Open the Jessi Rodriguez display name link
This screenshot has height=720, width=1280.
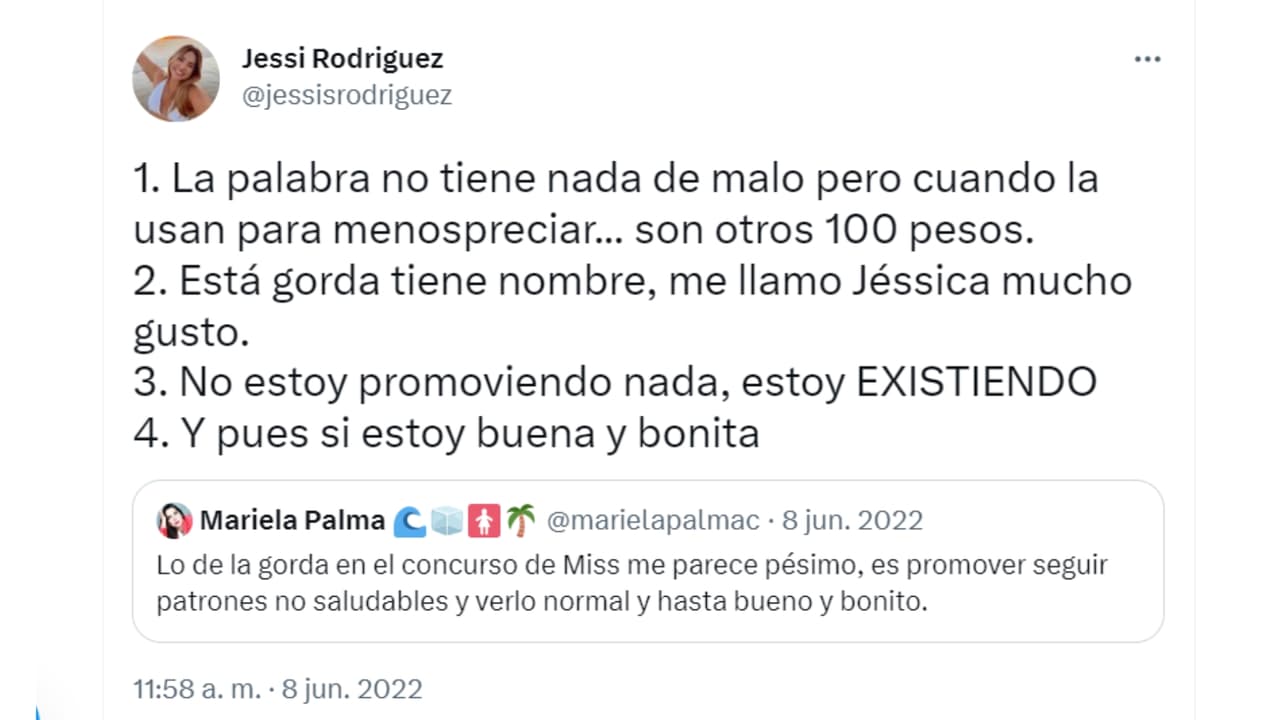[342, 59]
